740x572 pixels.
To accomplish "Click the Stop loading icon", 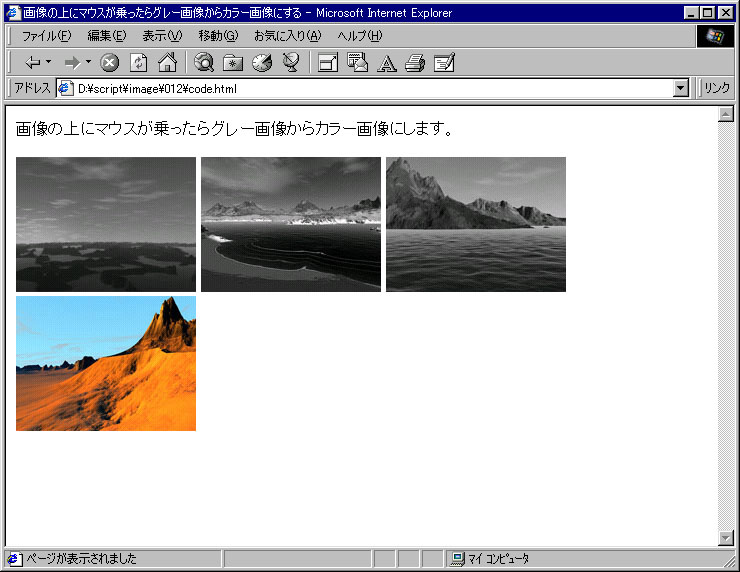I will pos(109,62).
